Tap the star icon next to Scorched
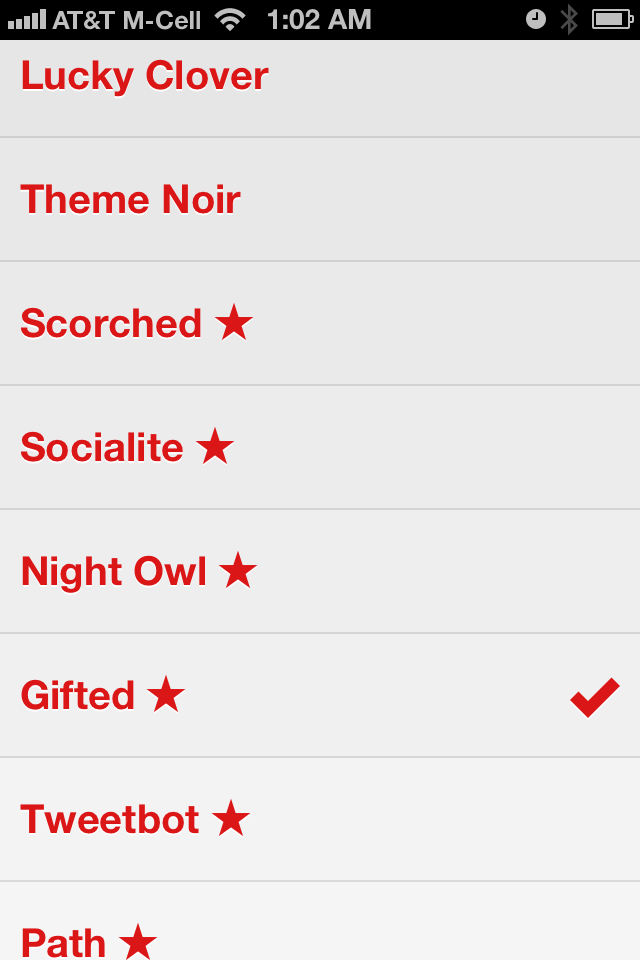The width and height of the screenshot is (640, 960). (234, 323)
